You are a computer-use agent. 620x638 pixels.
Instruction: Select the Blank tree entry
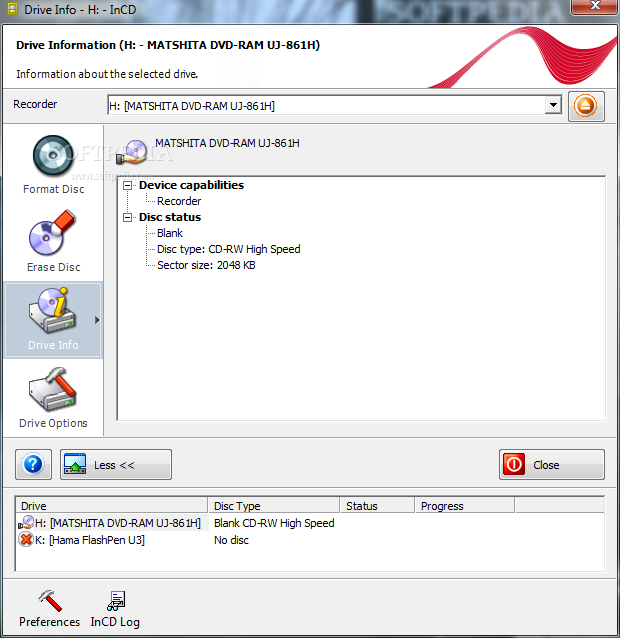point(170,233)
